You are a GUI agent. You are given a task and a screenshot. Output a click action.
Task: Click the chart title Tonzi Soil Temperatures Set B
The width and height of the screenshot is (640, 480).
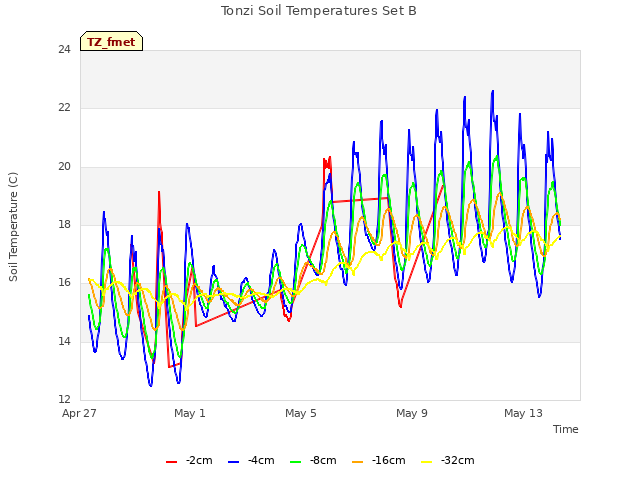(319, 11)
